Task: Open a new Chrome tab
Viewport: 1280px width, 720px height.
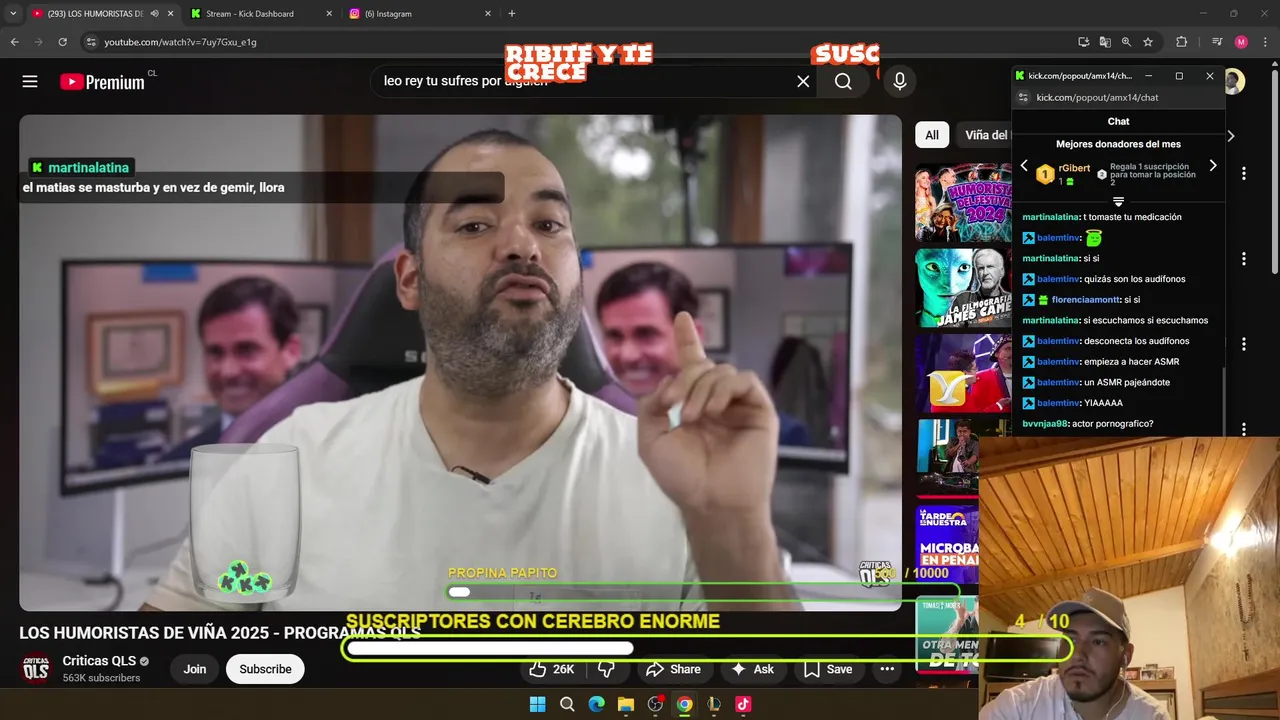Action: point(512,14)
